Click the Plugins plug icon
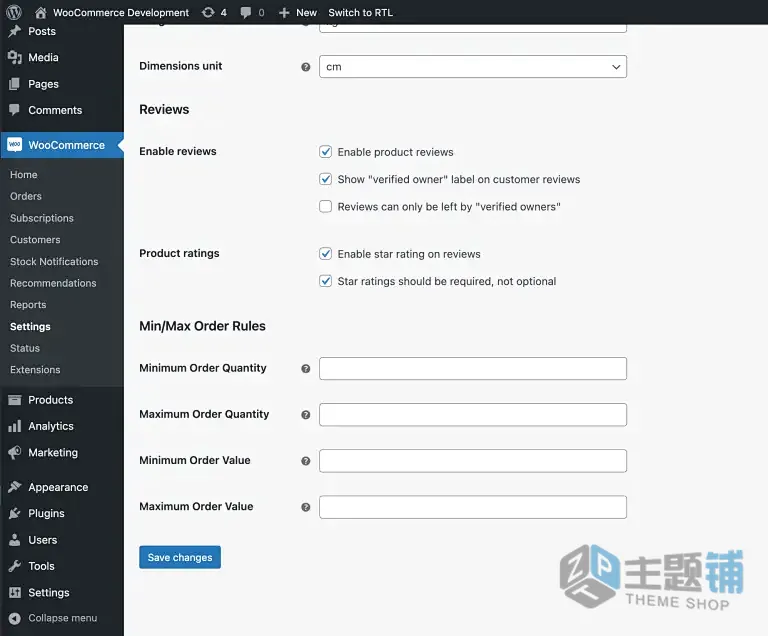Screen dimensions: 768x636 [15, 513]
